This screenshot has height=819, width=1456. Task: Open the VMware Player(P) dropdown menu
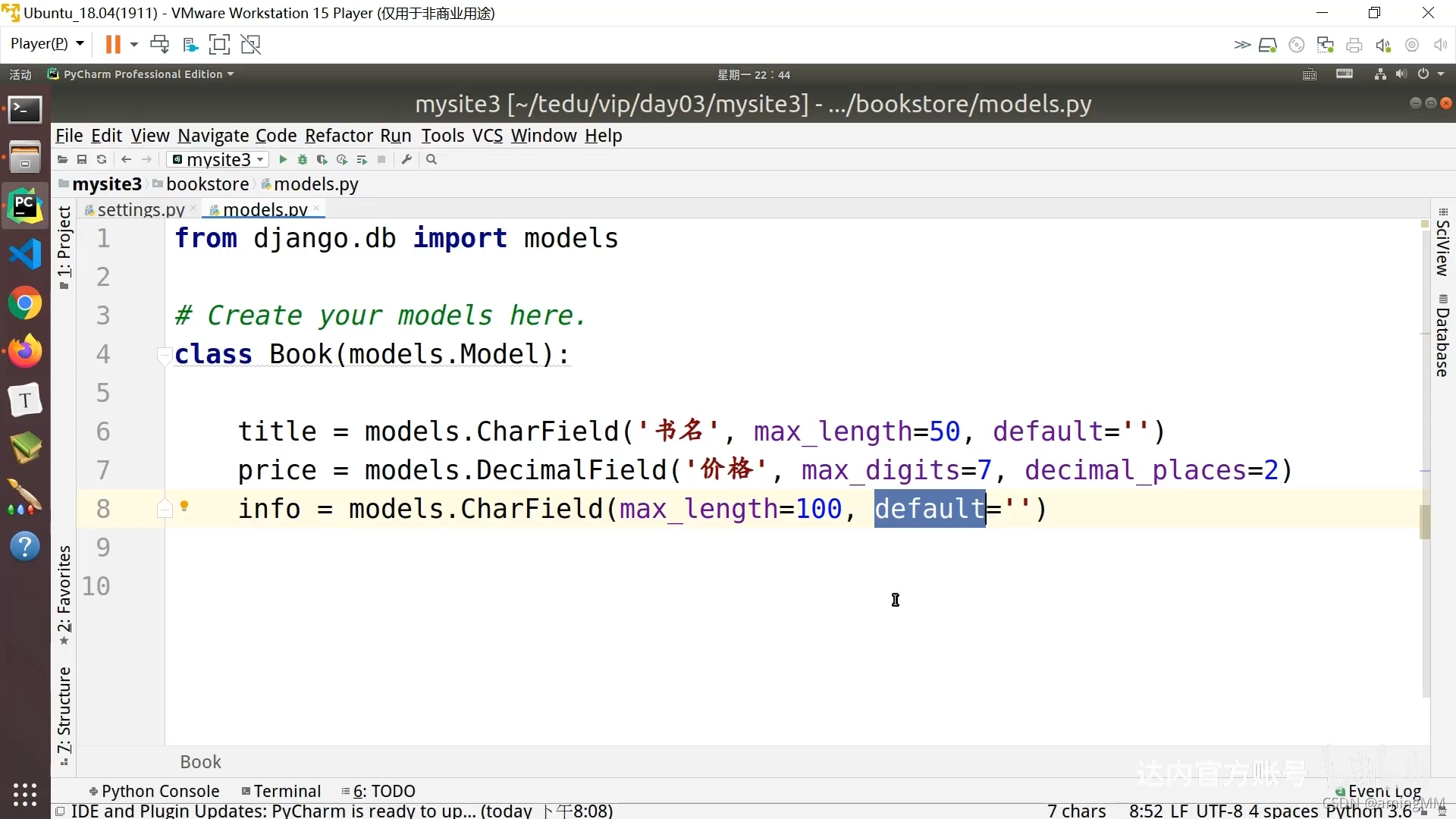(x=47, y=44)
